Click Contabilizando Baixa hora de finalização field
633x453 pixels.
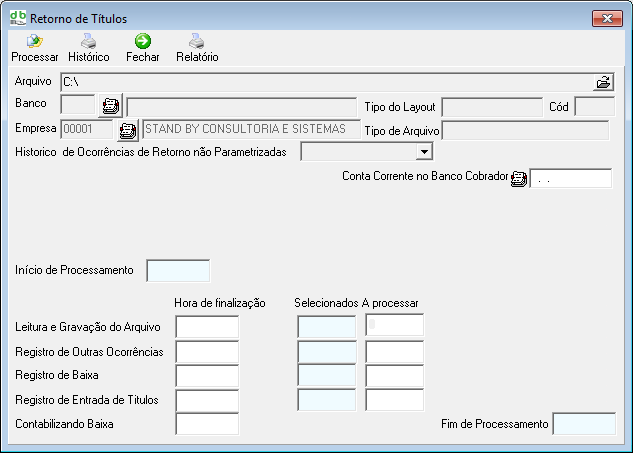tap(207, 424)
